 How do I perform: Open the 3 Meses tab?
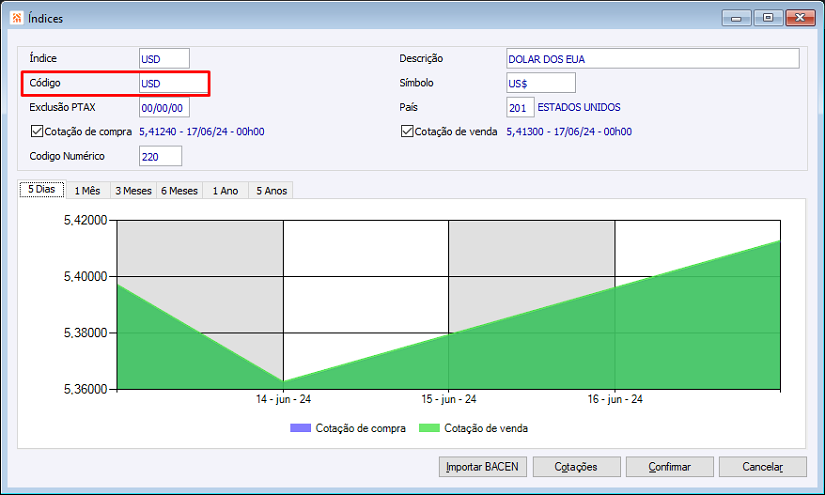(x=133, y=190)
